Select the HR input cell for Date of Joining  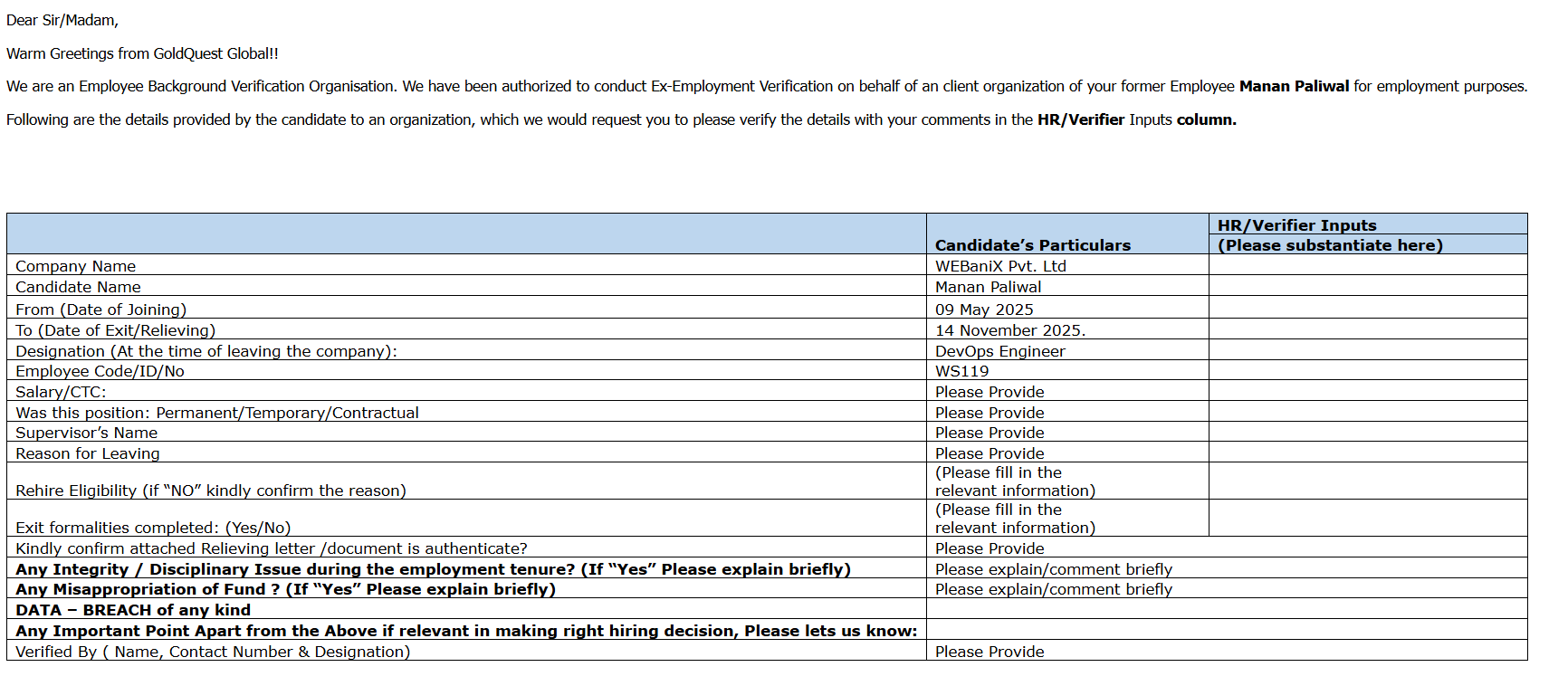pos(1367,308)
